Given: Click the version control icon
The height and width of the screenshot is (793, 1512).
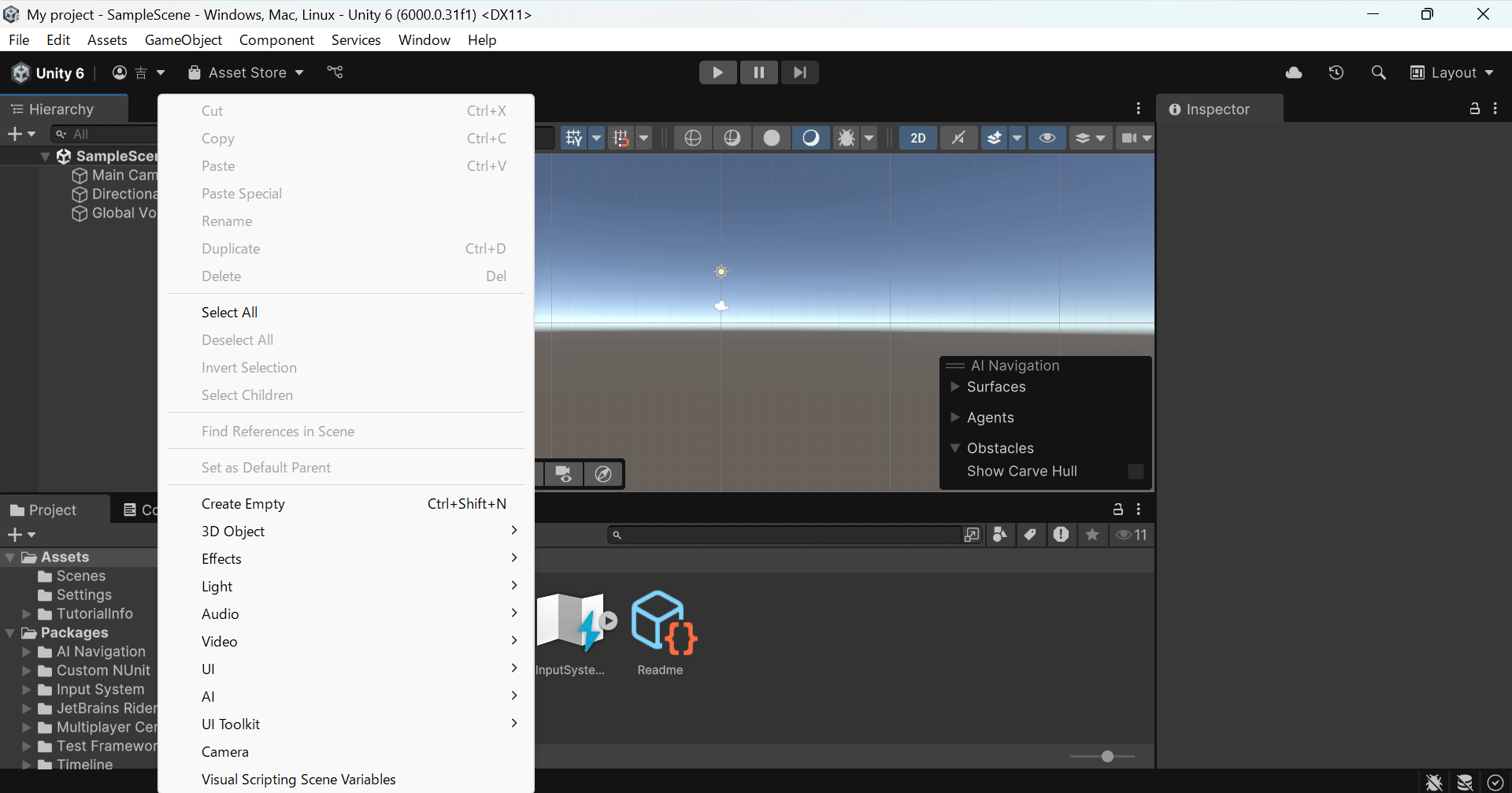Looking at the screenshot, I should (x=335, y=72).
